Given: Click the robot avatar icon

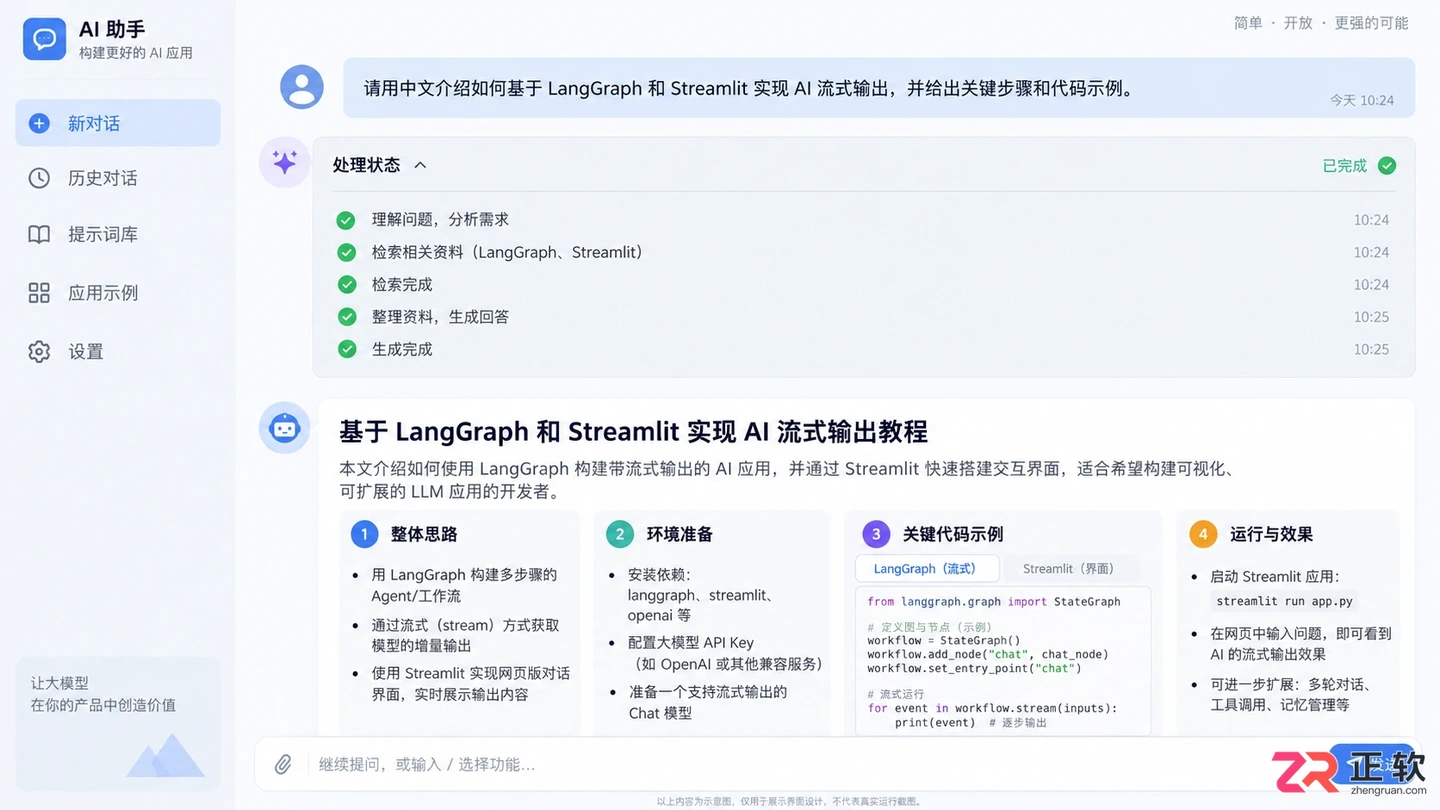Looking at the screenshot, I should 285,428.
